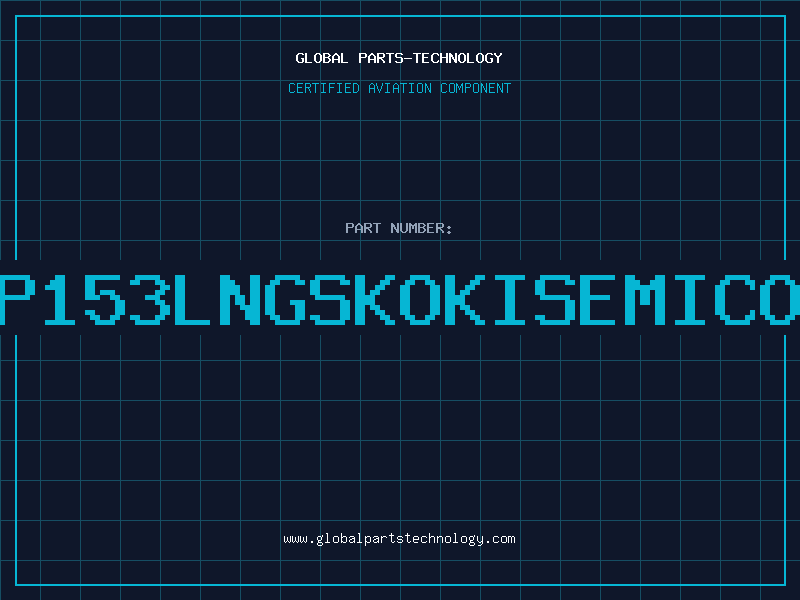The image size is (800, 600).
Task: Open the www.globalpartstechnology.com link
Action: tap(399, 539)
